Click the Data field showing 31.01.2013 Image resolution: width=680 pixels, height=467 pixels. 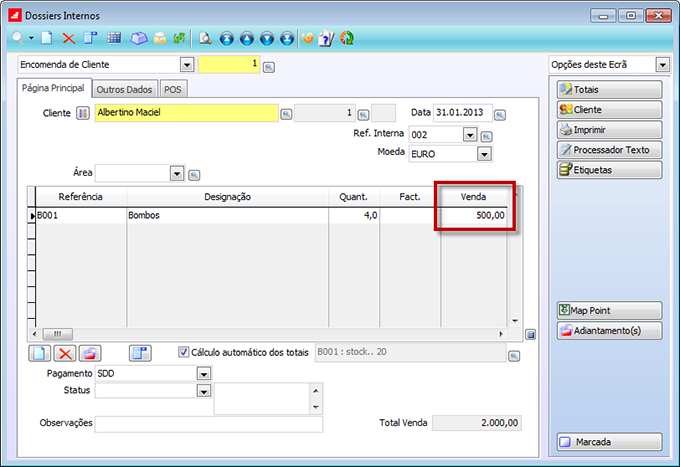463,113
